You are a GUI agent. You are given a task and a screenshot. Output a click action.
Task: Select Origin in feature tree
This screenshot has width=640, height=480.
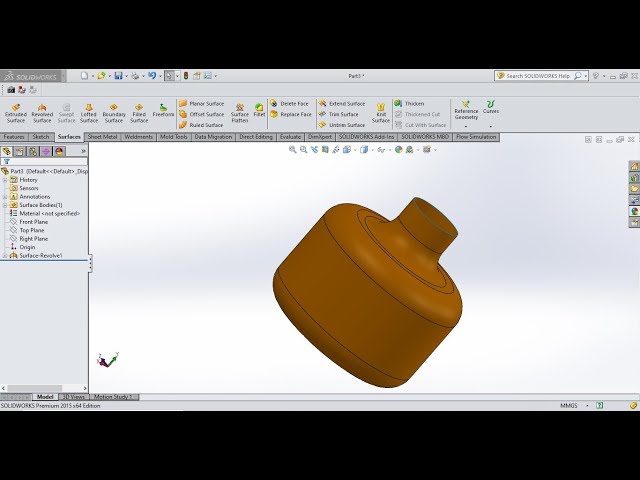(27, 247)
